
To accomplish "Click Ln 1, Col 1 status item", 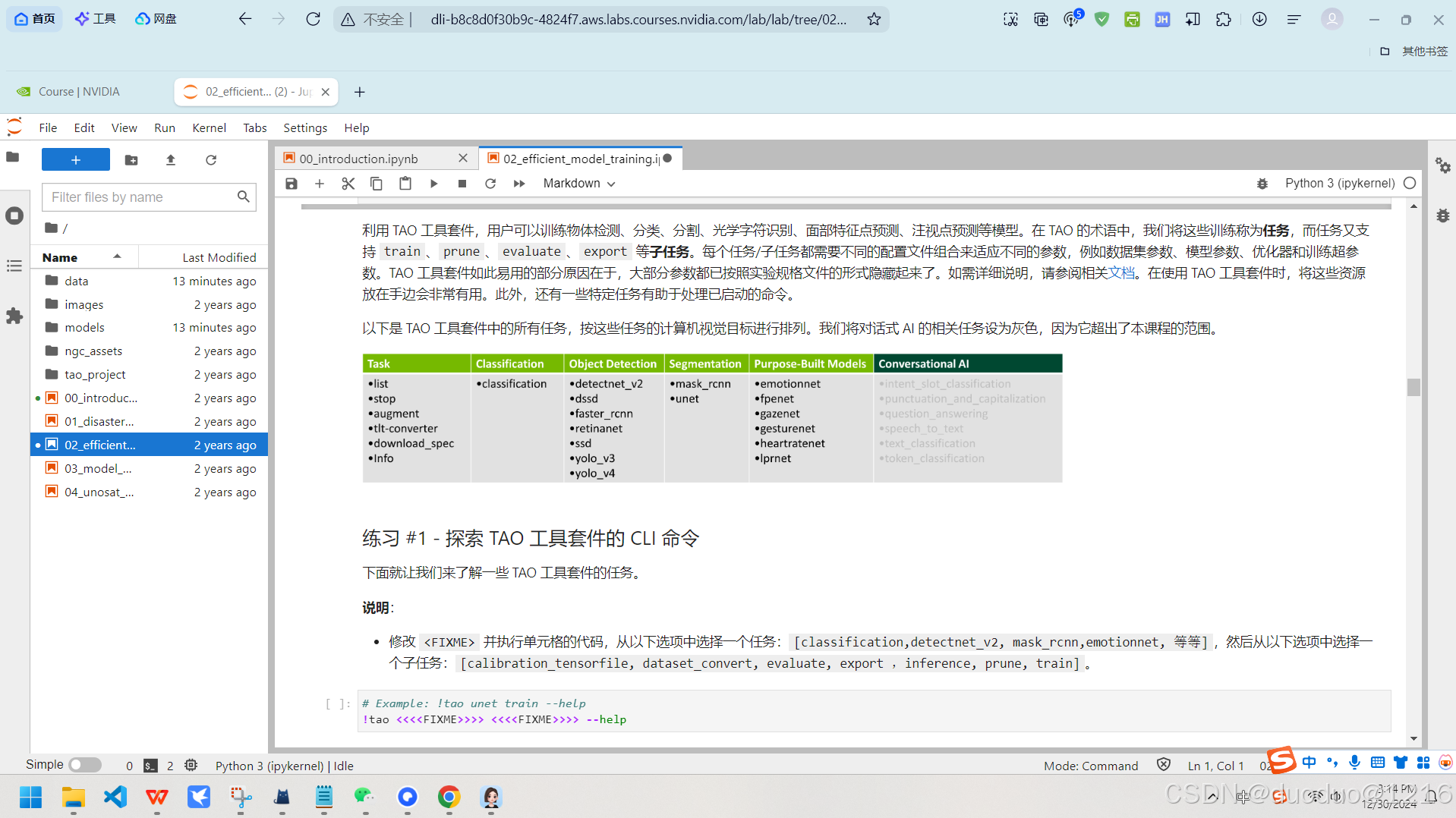I will click(x=1215, y=766).
